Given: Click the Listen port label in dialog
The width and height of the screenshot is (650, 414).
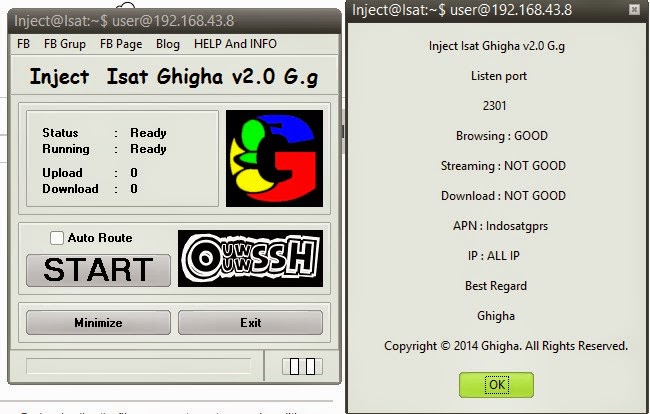Looking at the screenshot, I should point(499,76).
